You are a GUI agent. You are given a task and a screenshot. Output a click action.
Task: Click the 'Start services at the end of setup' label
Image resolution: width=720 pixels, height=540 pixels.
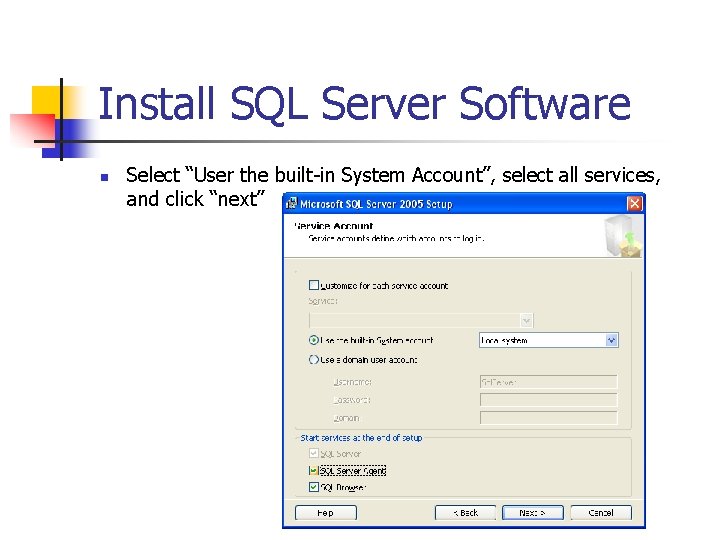(361, 438)
